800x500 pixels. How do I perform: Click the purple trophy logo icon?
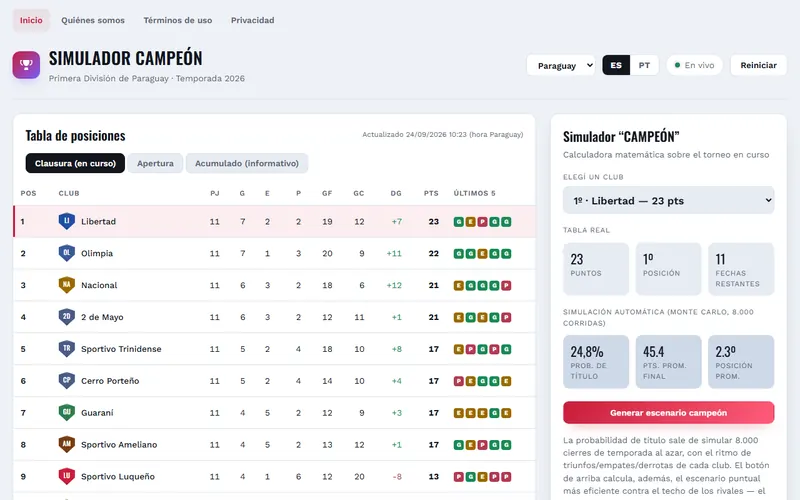tap(26, 65)
